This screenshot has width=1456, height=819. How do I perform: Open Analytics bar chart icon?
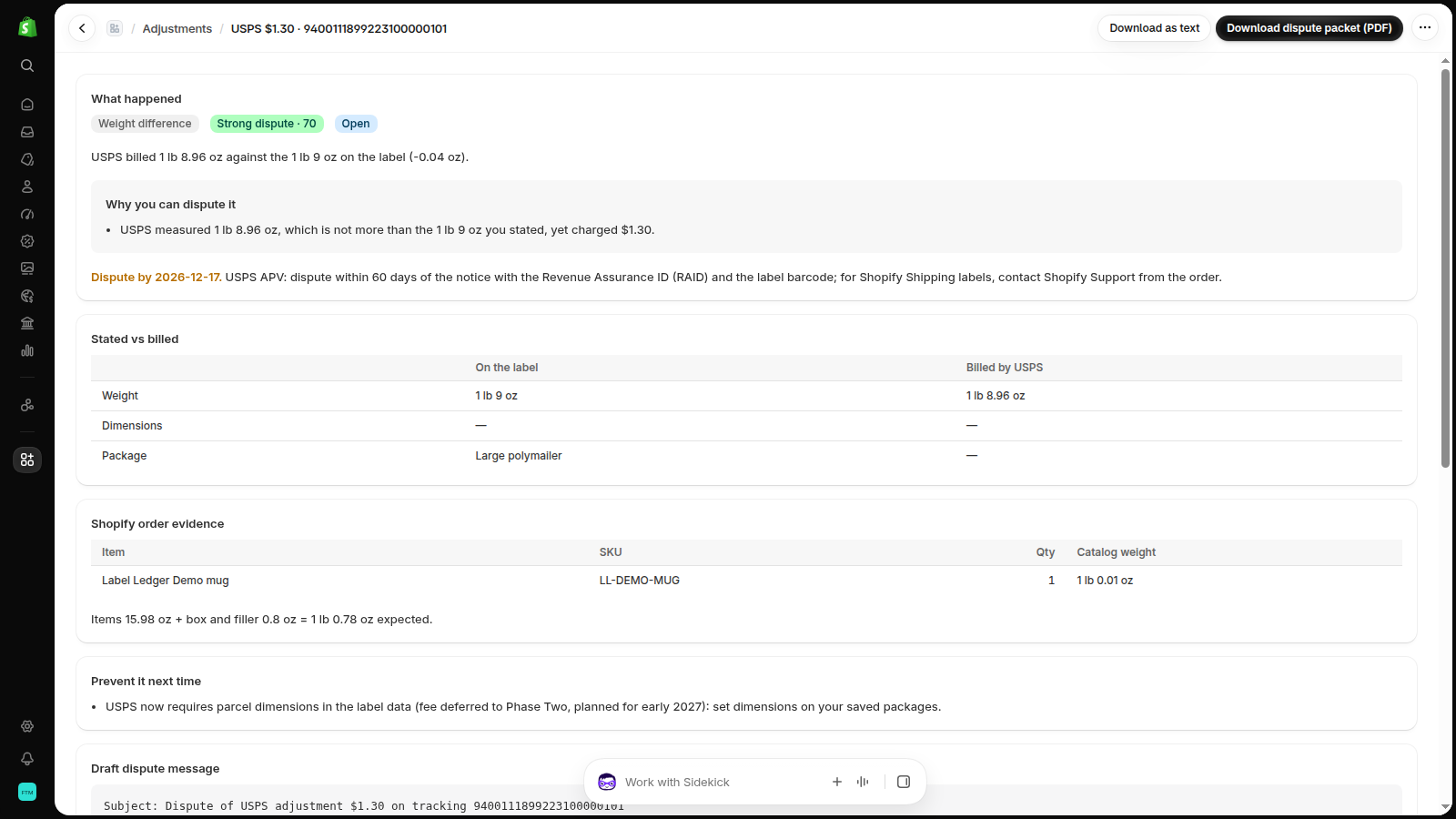pyautogui.click(x=27, y=350)
